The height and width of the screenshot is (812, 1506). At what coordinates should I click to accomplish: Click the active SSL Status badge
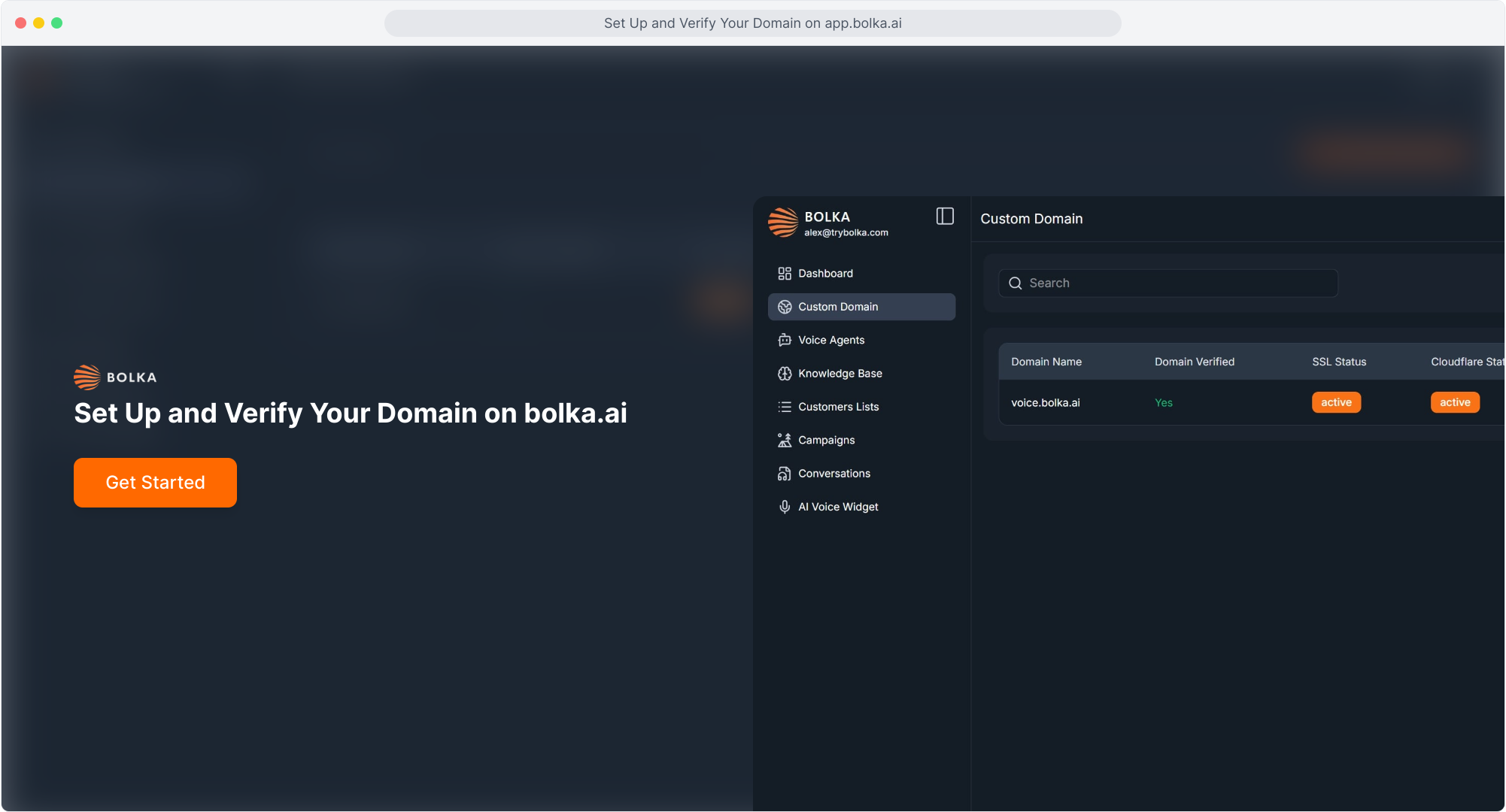click(1336, 402)
